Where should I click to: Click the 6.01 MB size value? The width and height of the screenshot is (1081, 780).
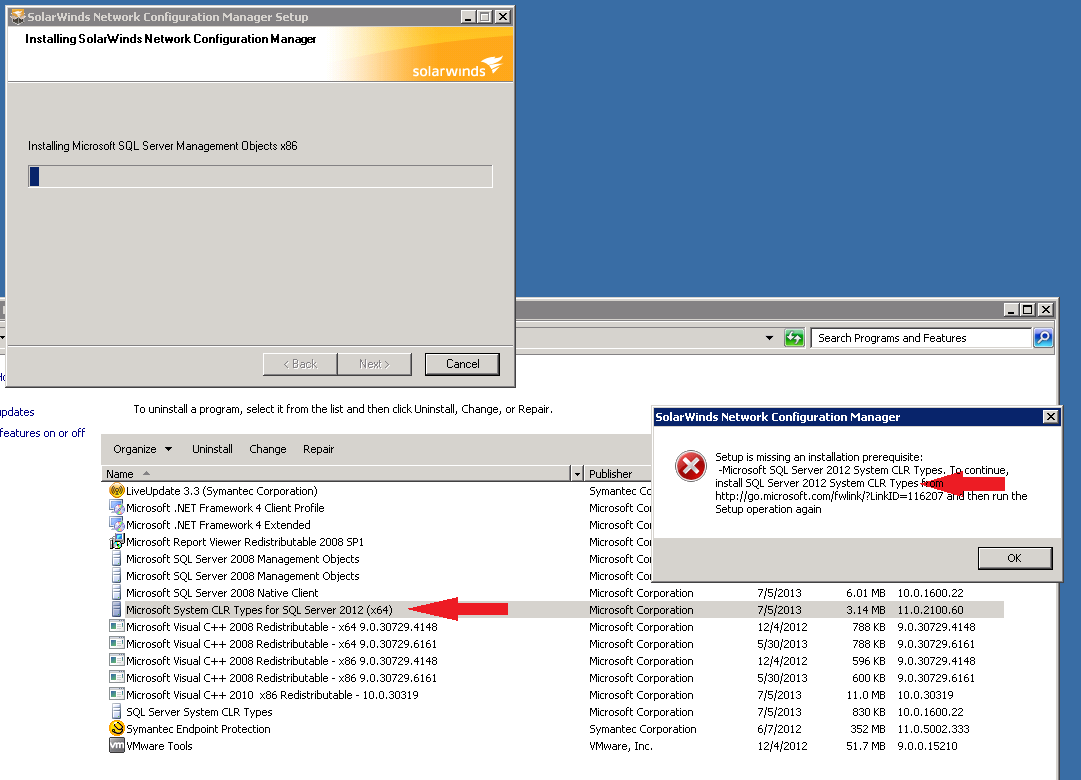(x=865, y=593)
